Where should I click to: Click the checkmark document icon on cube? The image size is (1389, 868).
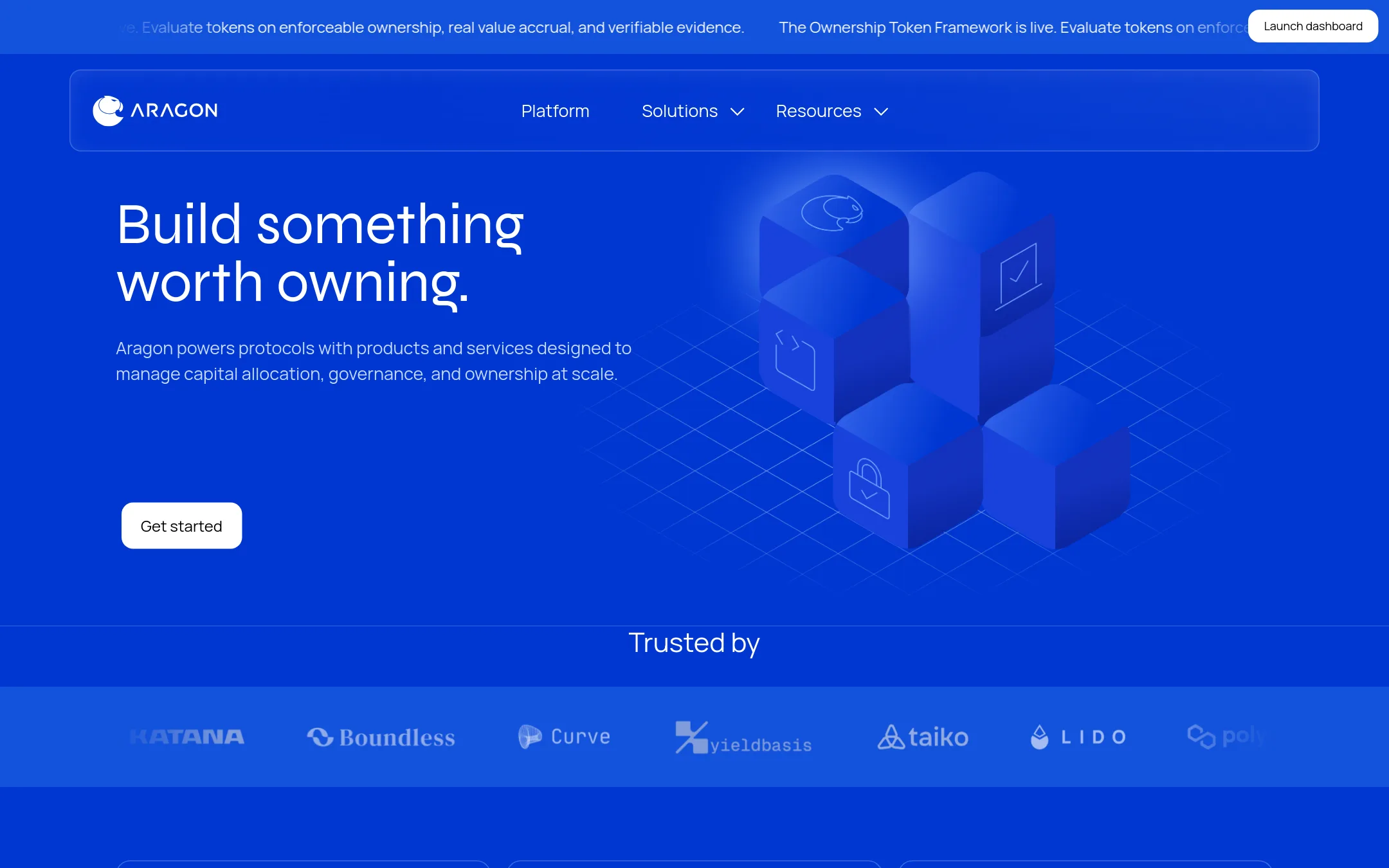point(1019,276)
